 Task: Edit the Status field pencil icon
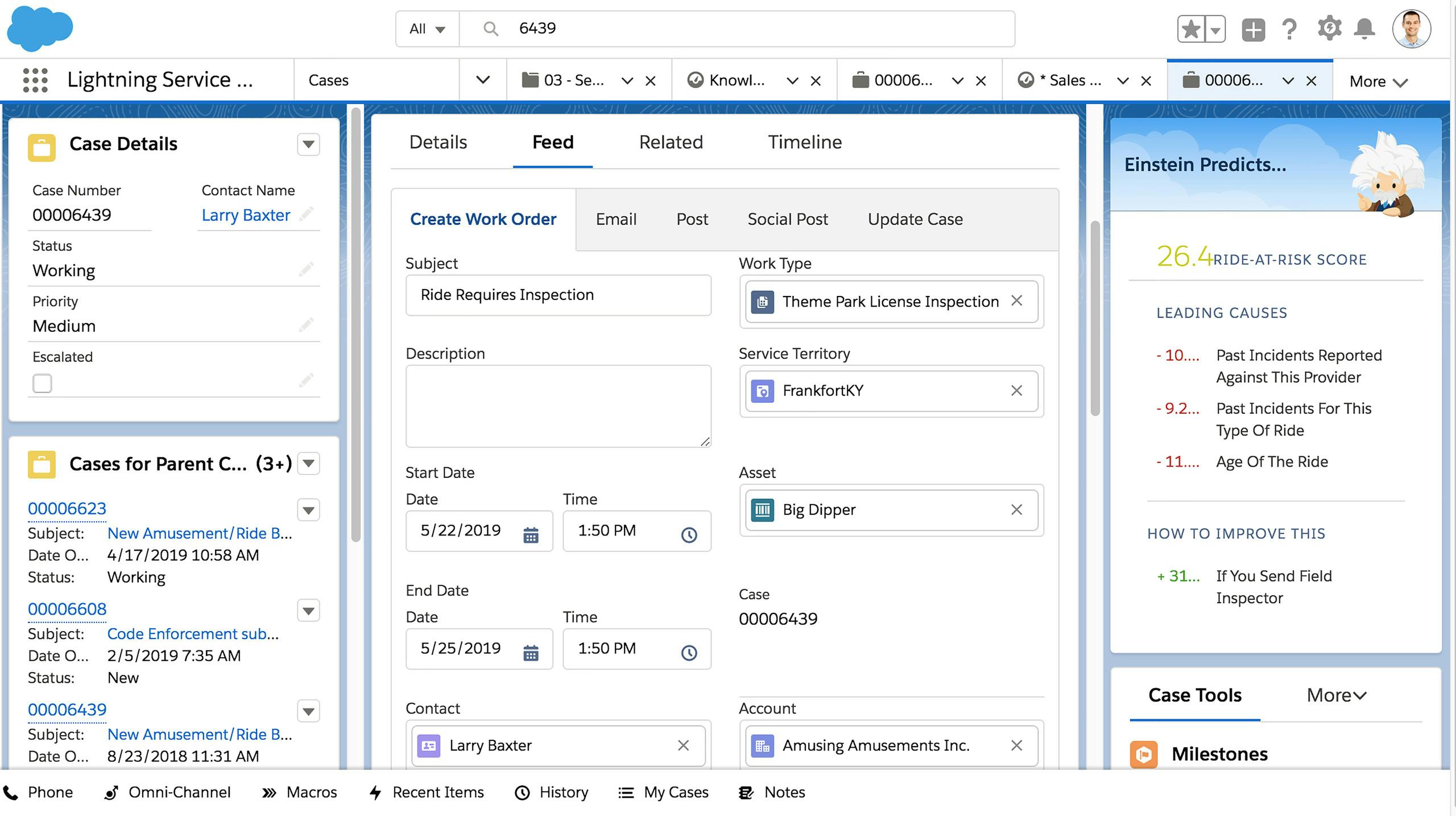[306, 269]
